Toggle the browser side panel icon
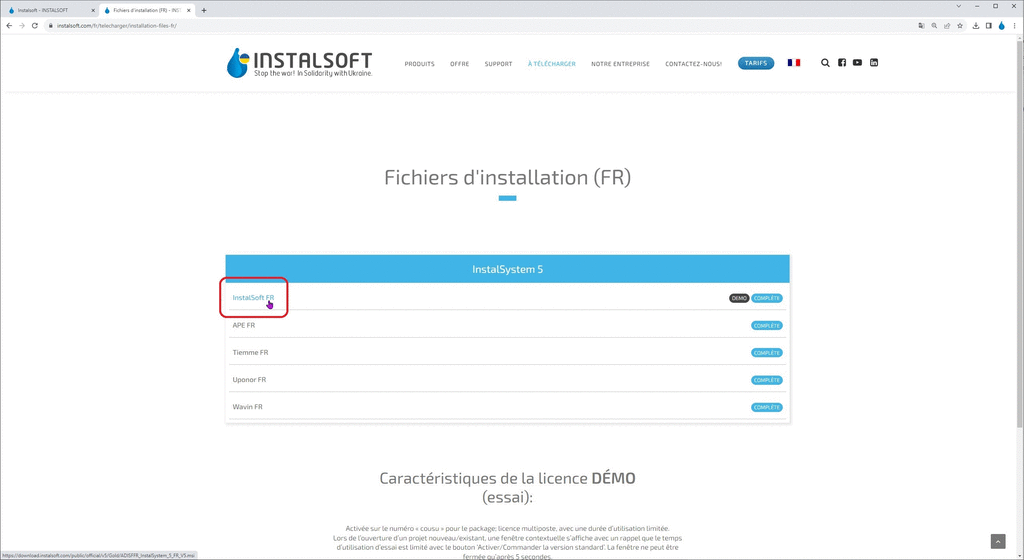This screenshot has height=560, width=1024. pos(989,25)
